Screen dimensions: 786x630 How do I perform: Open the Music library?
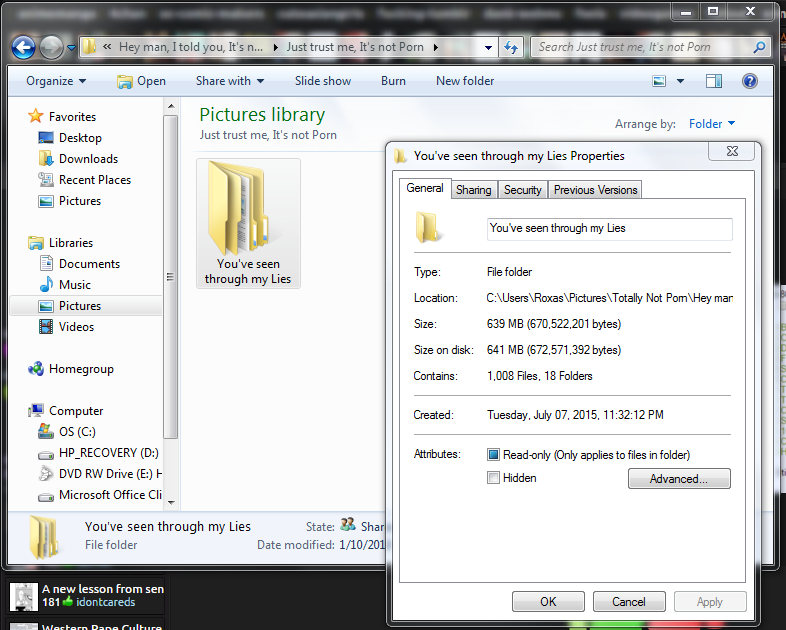tap(74, 285)
